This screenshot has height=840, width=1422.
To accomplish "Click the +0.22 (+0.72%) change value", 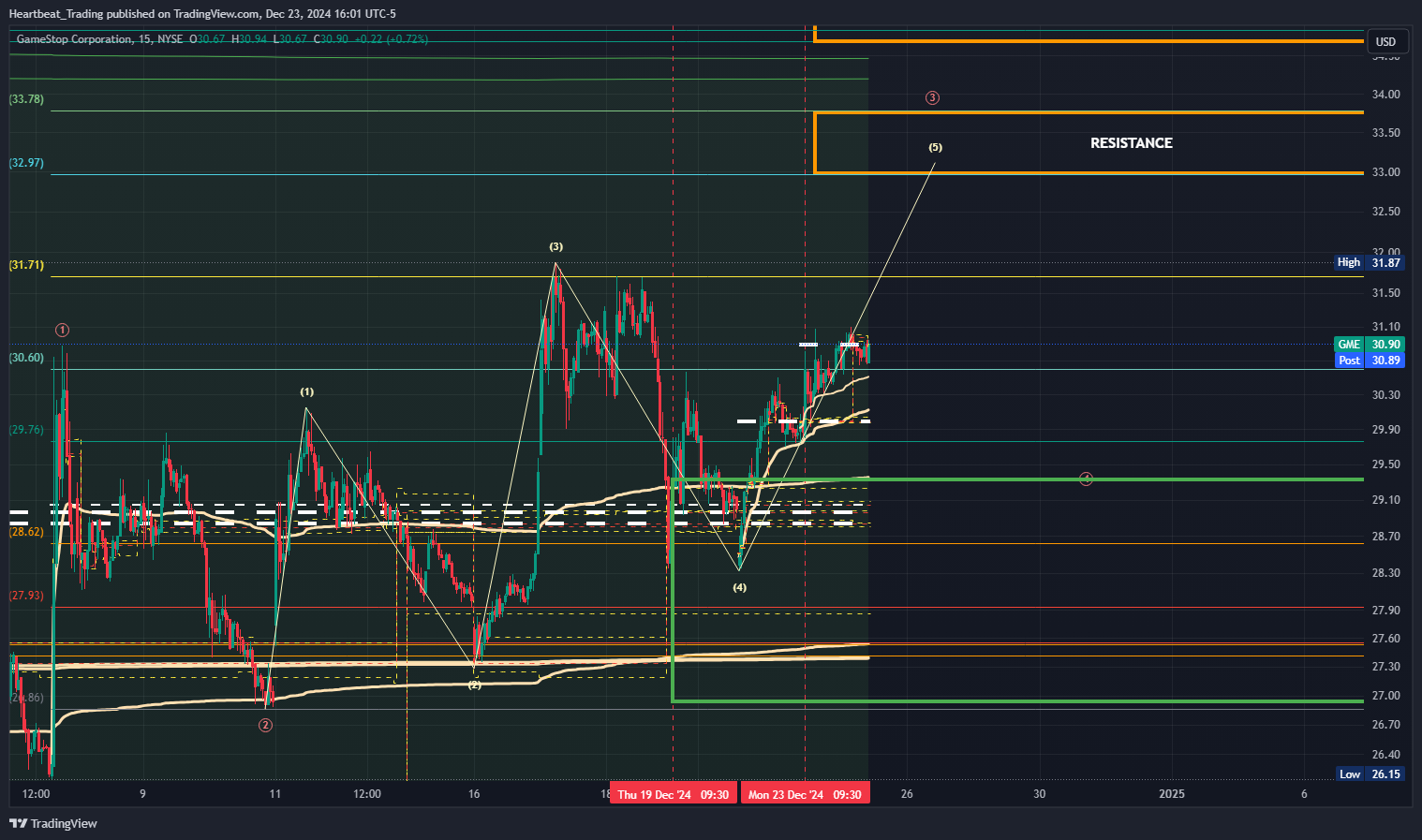I will [x=392, y=39].
